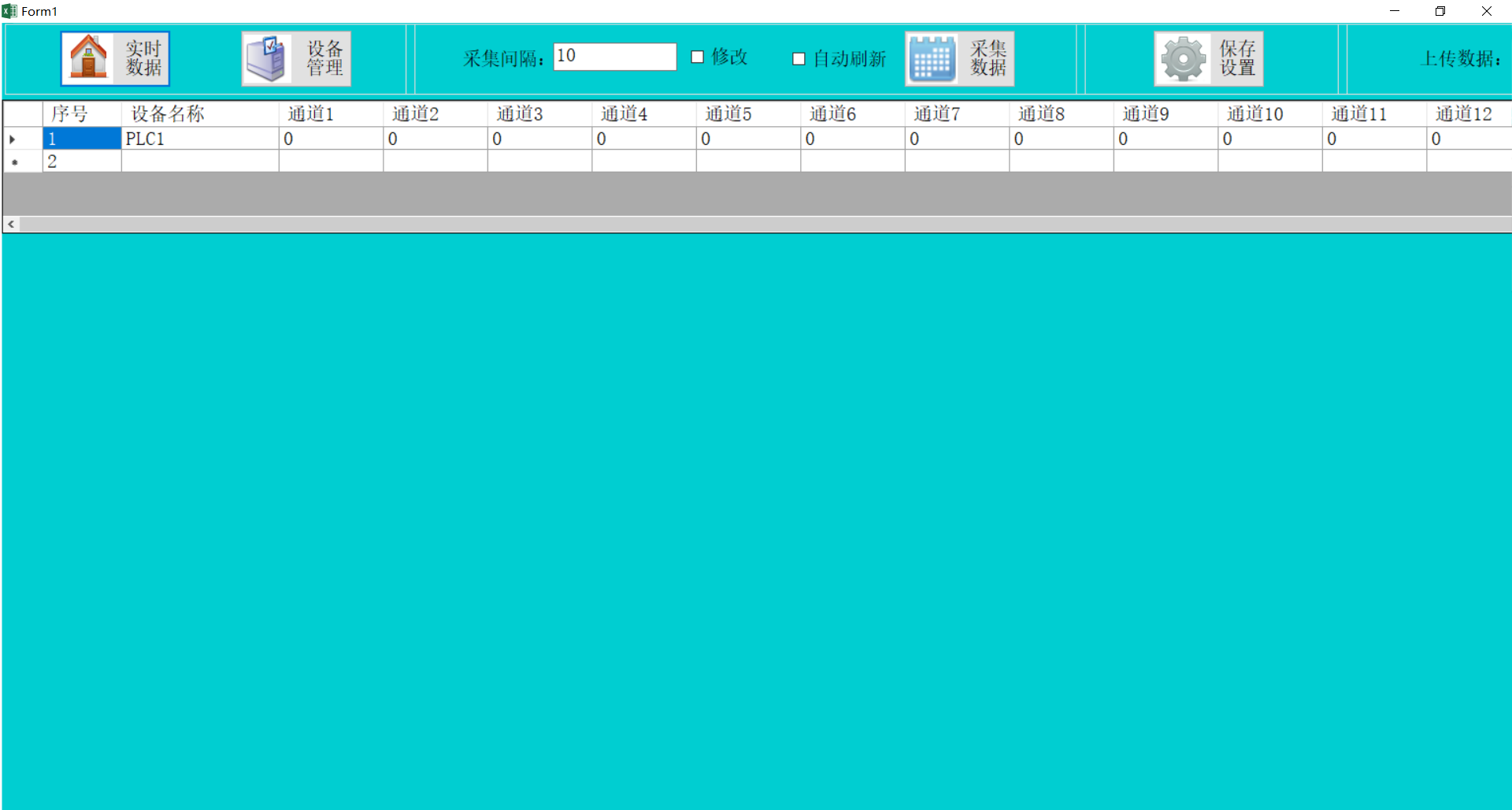Click the 通道4 column header

click(644, 114)
